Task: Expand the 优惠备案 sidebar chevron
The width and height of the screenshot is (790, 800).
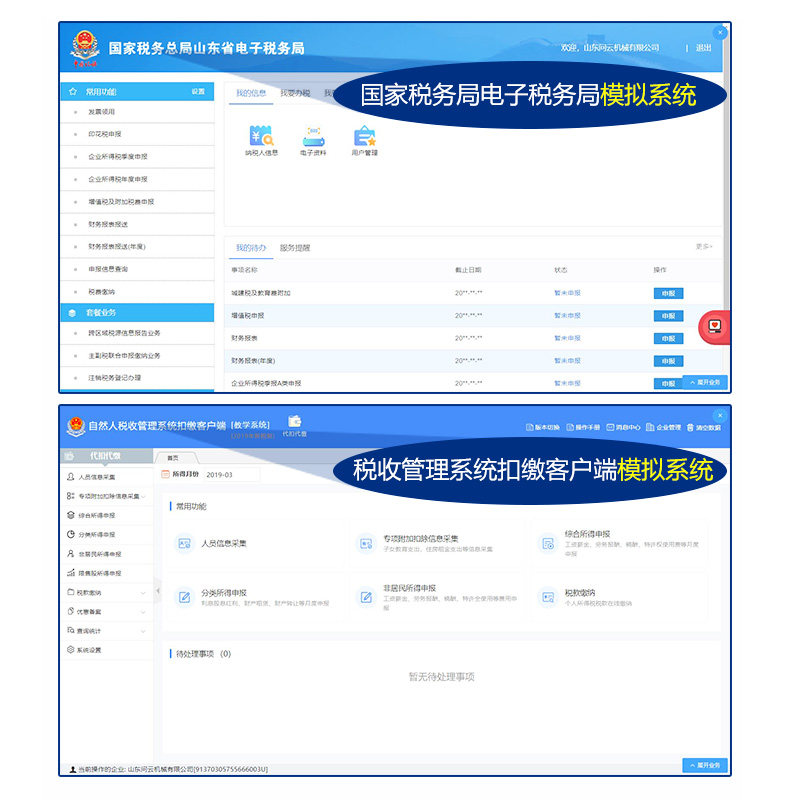Action: 143,612
